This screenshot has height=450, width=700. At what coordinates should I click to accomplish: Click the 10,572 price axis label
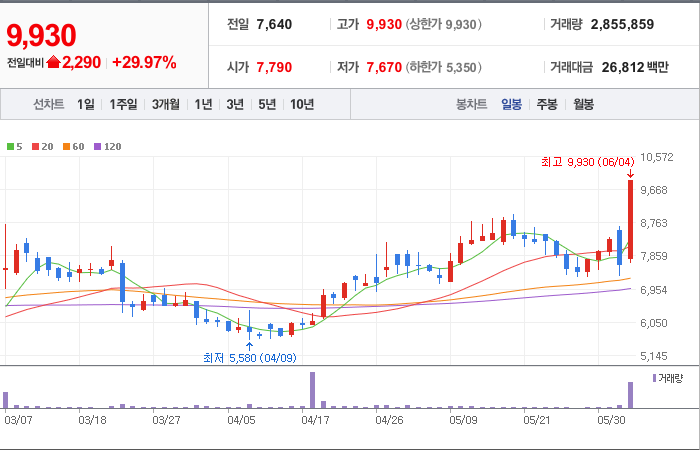click(x=657, y=157)
